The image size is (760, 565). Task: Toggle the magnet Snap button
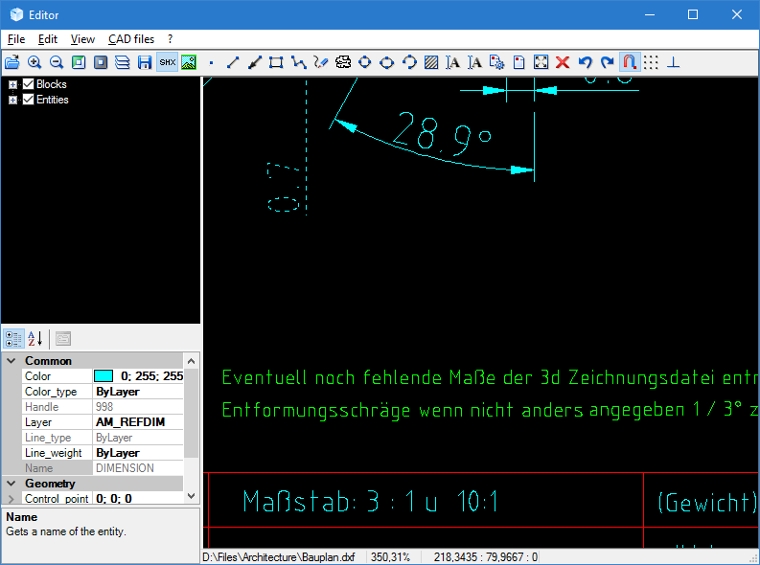click(x=629, y=62)
